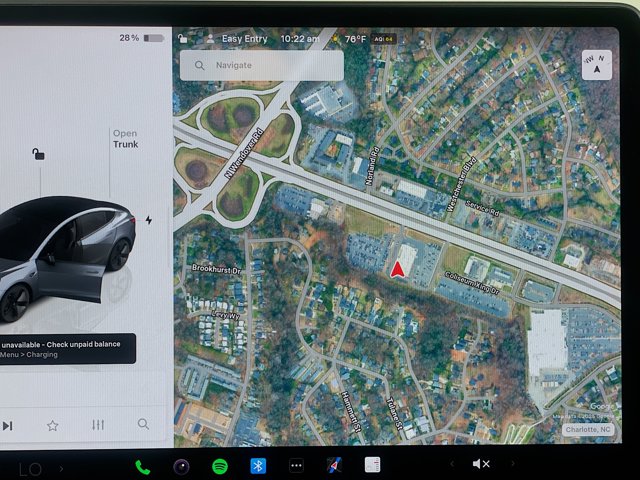Tap the 28% battery indicator
The image size is (640, 480).
[x=141, y=38]
